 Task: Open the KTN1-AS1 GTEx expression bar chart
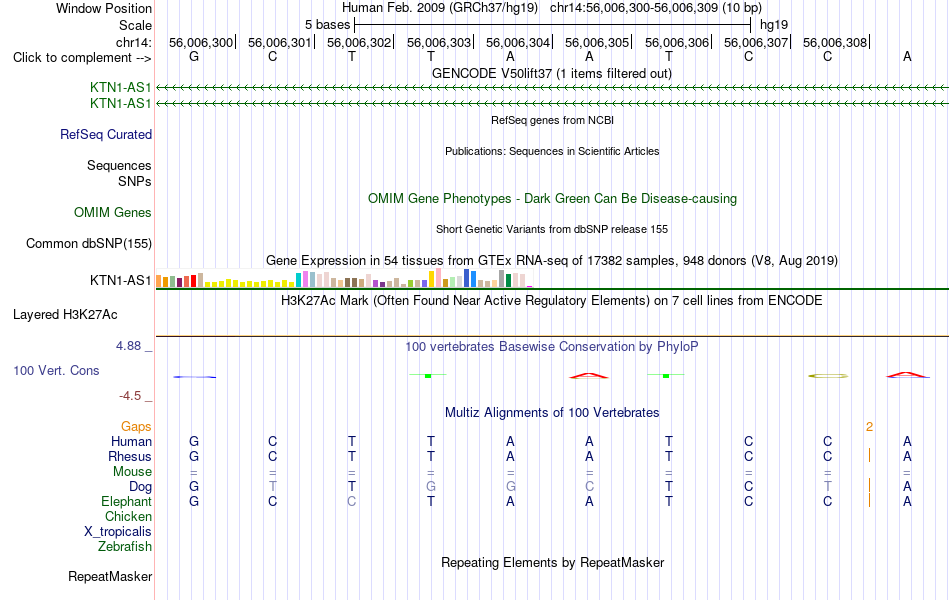(x=344, y=278)
